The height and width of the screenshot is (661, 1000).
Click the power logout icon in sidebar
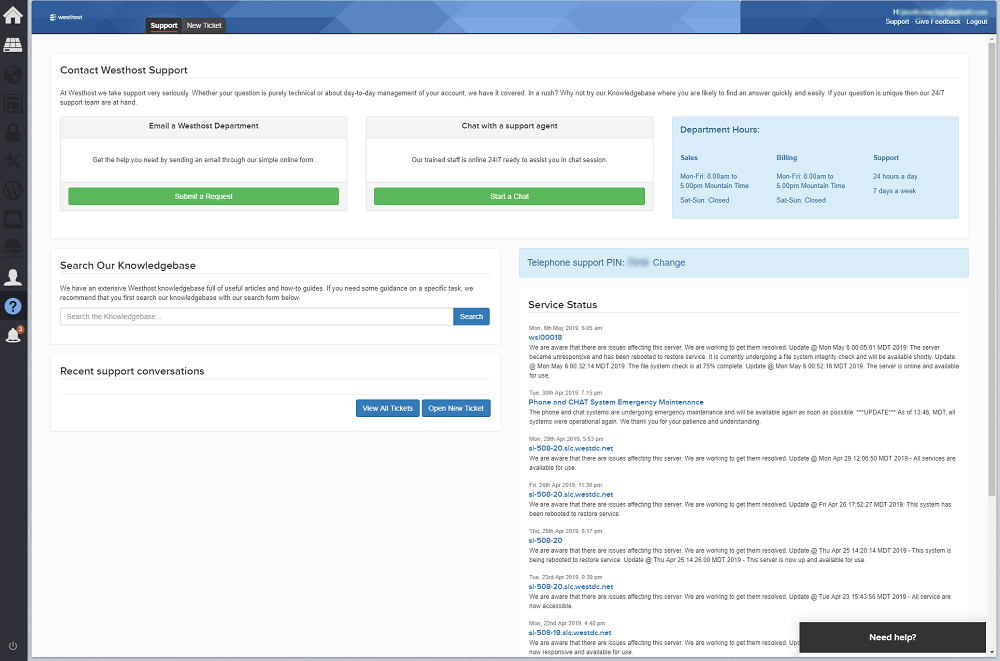tap(13, 646)
